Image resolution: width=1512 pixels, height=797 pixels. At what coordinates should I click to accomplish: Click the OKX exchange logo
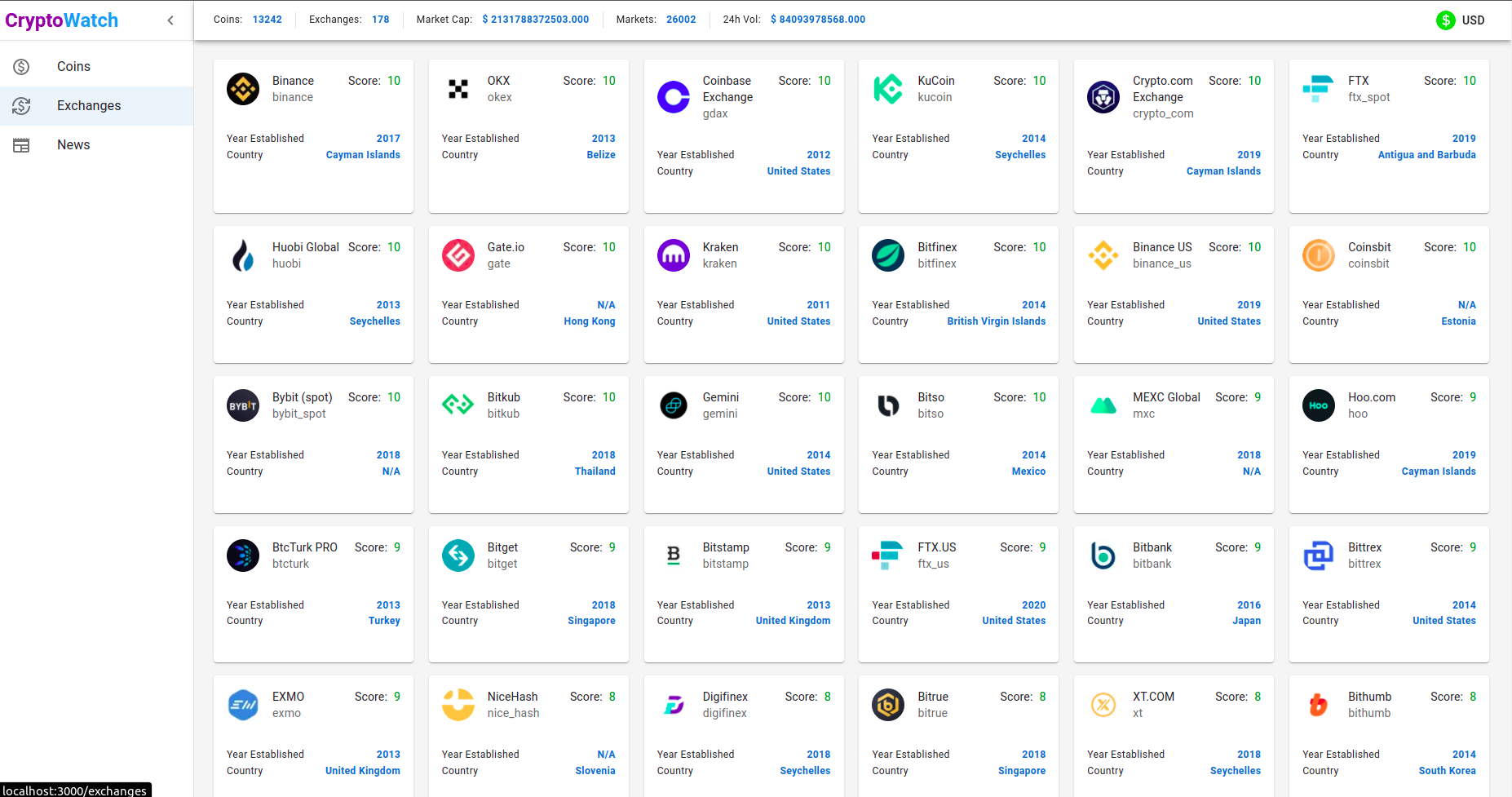click(458, 89)
